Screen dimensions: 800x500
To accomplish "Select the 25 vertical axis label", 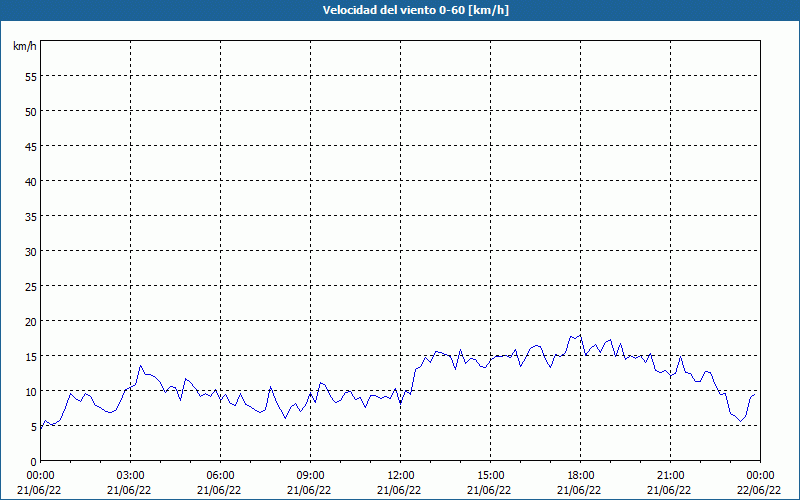I will 30,286.
